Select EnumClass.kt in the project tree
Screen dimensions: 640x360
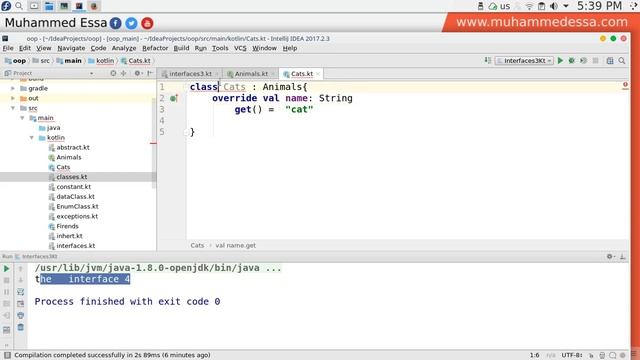pyautogui.click(x=78, y=207)
